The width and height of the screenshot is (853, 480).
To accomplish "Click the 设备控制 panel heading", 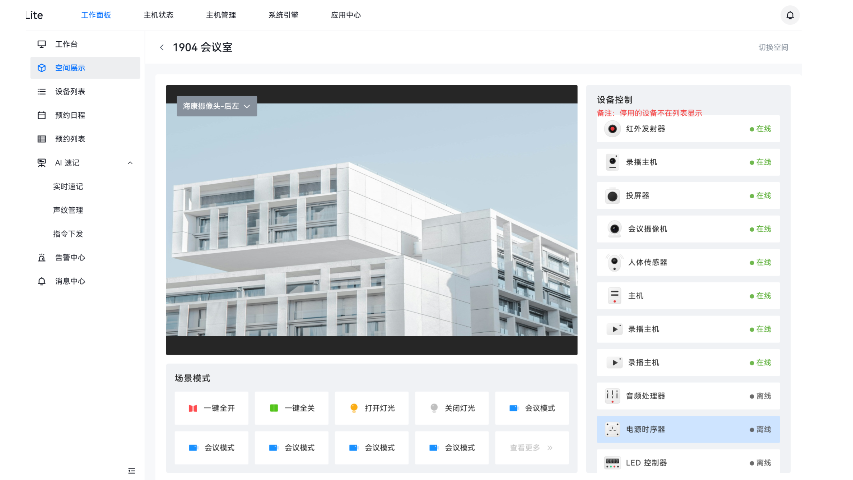I will 615,100.
